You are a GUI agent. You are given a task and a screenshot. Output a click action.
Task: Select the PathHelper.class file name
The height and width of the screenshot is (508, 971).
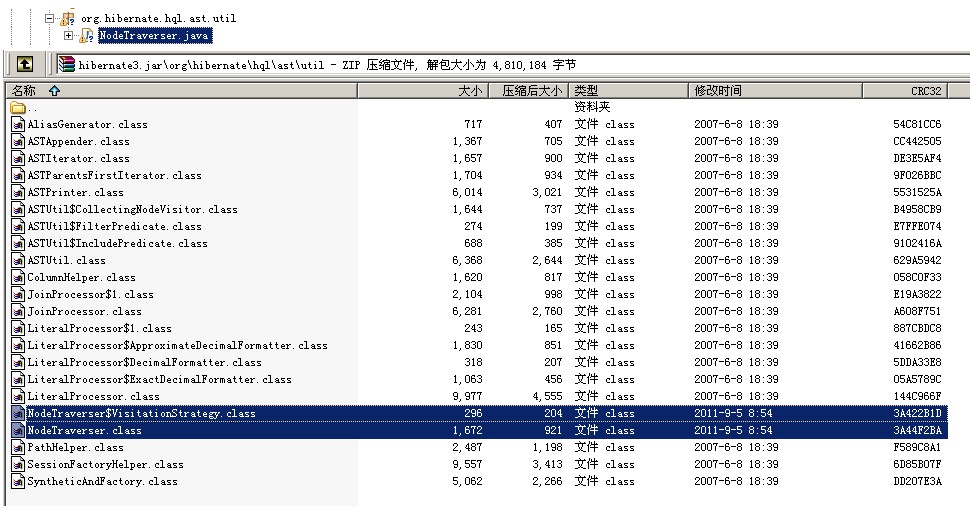[x=76, y=447]
